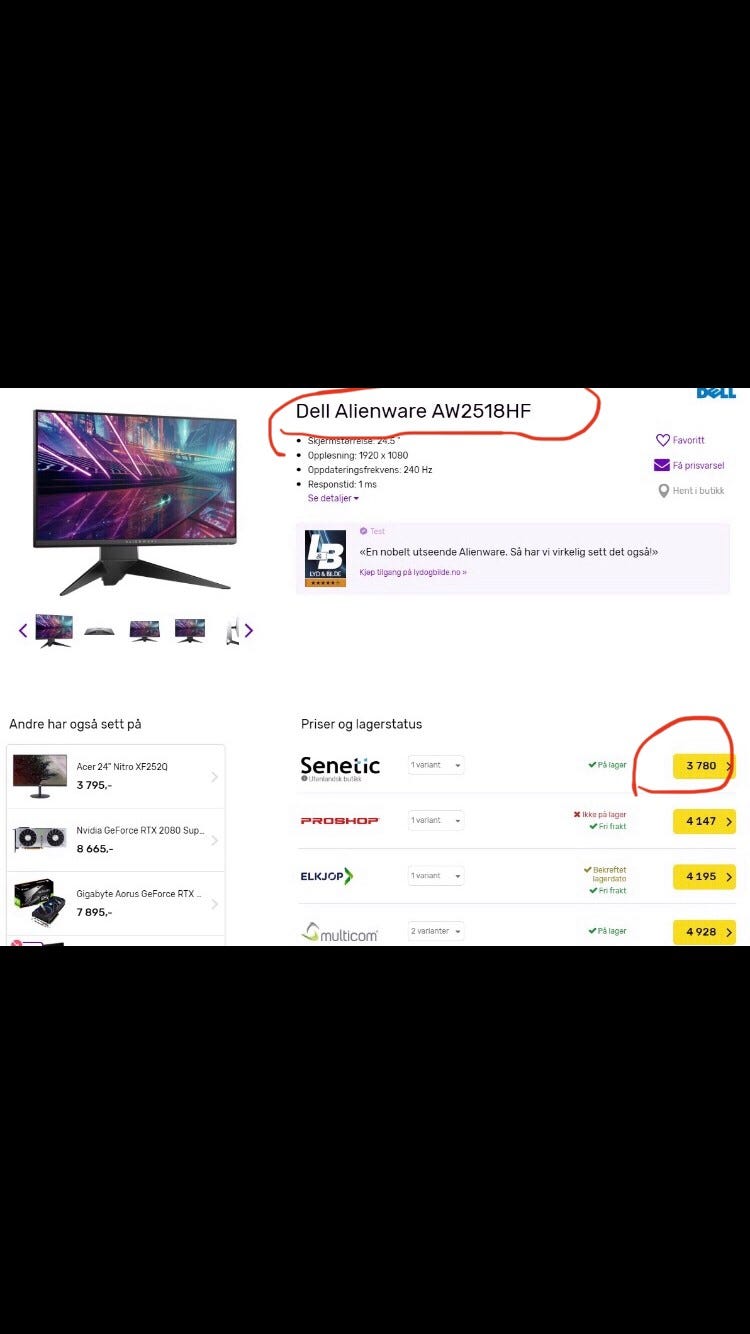Select the first monitor thumbnail

tap(54, 630)
